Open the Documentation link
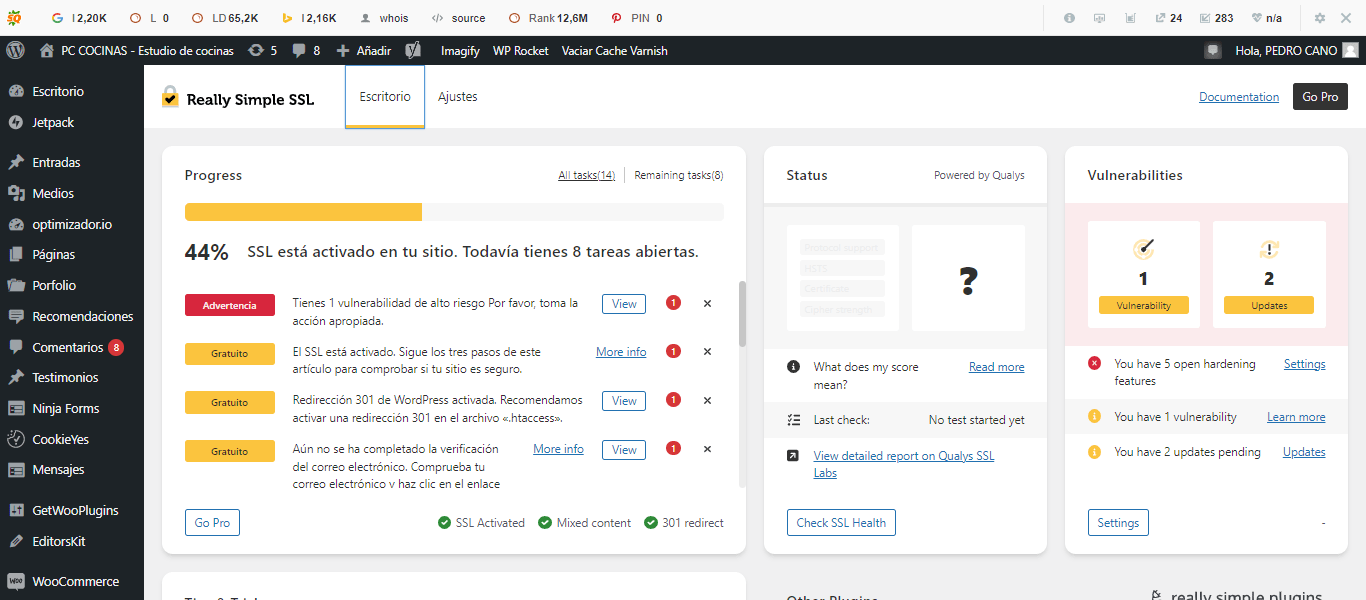This screenshot has height=600, width=1366. (x=1239, y=97)
